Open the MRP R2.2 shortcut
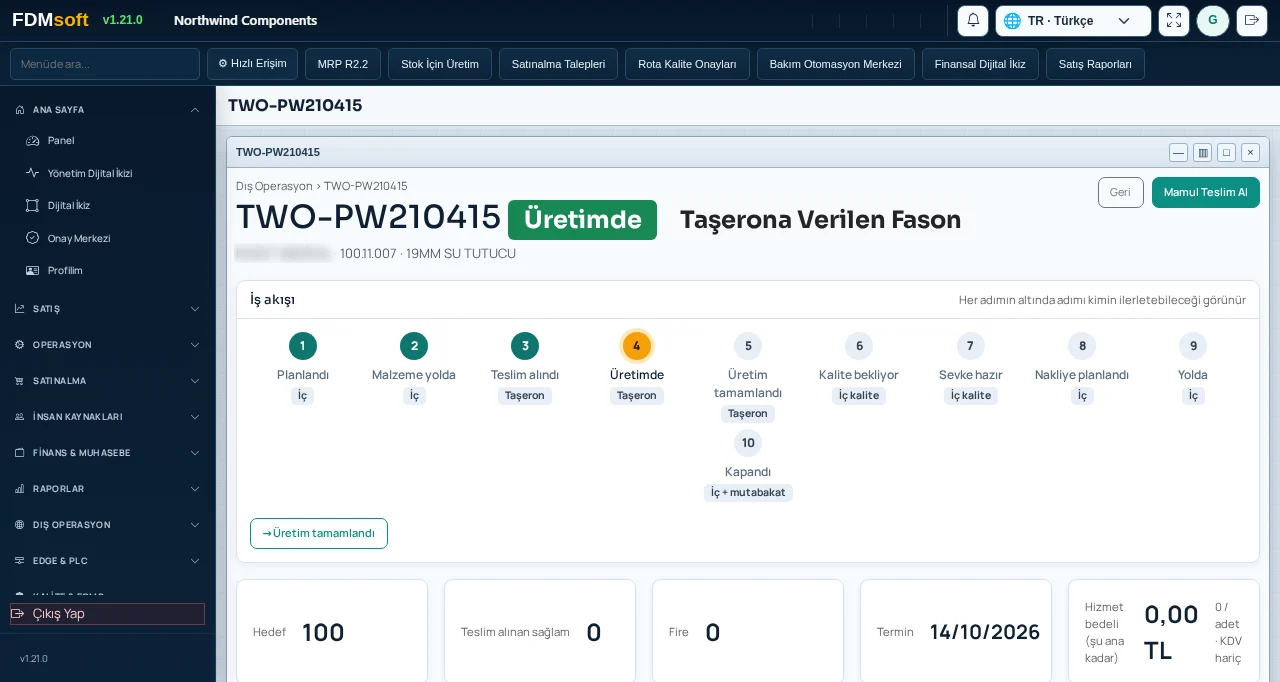This screenshot has height=682, width=1280. (343, 64)
